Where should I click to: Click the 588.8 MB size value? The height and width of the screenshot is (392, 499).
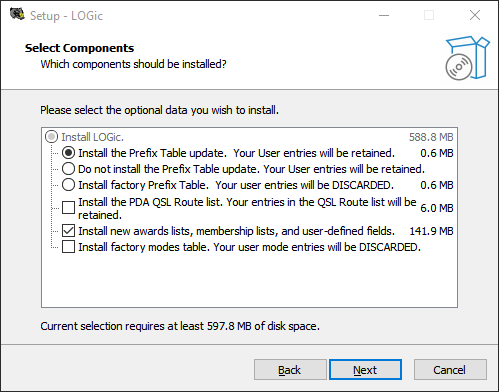click(431, 137)
